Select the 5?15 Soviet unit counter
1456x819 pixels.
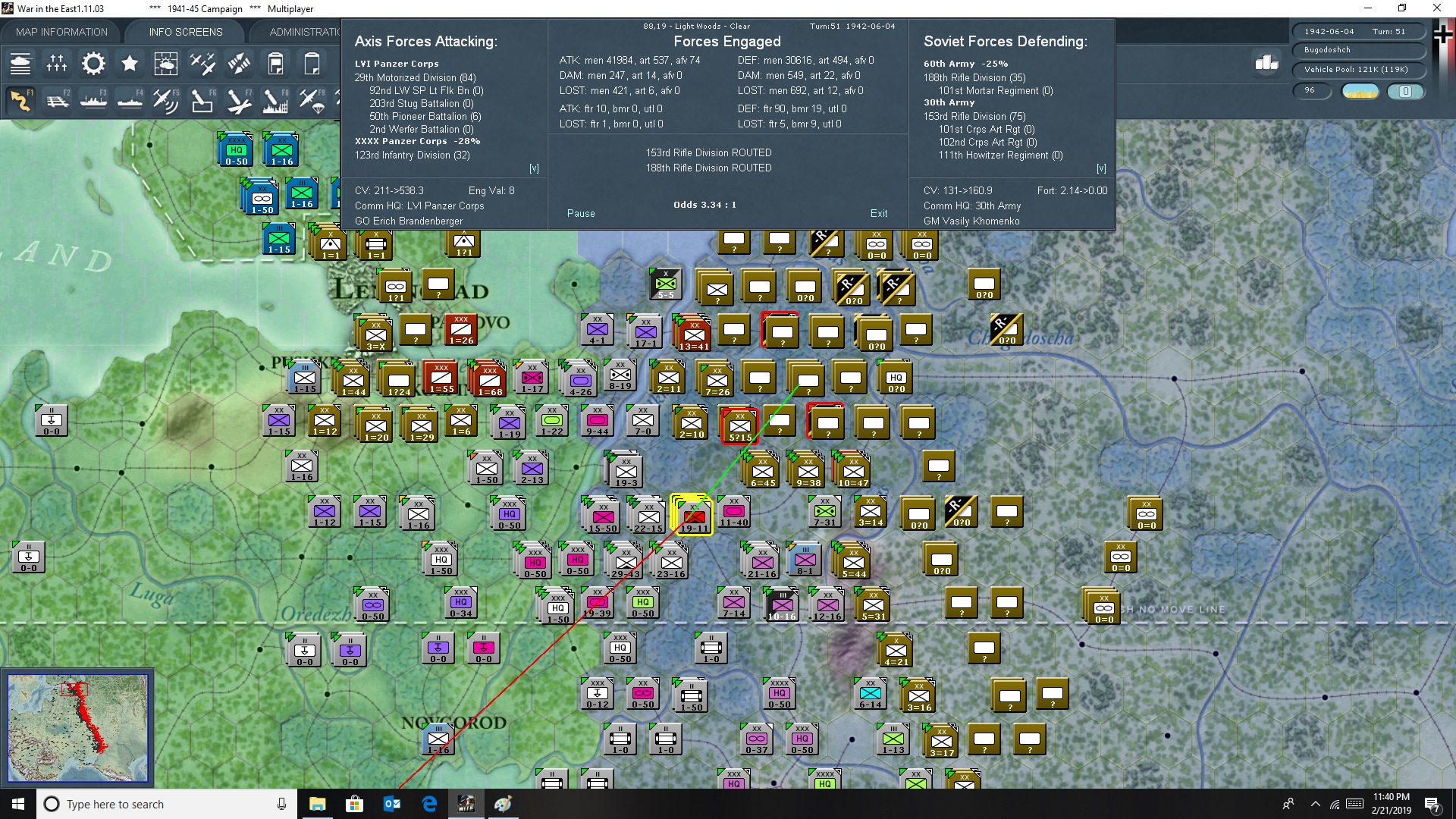point(740,425)
